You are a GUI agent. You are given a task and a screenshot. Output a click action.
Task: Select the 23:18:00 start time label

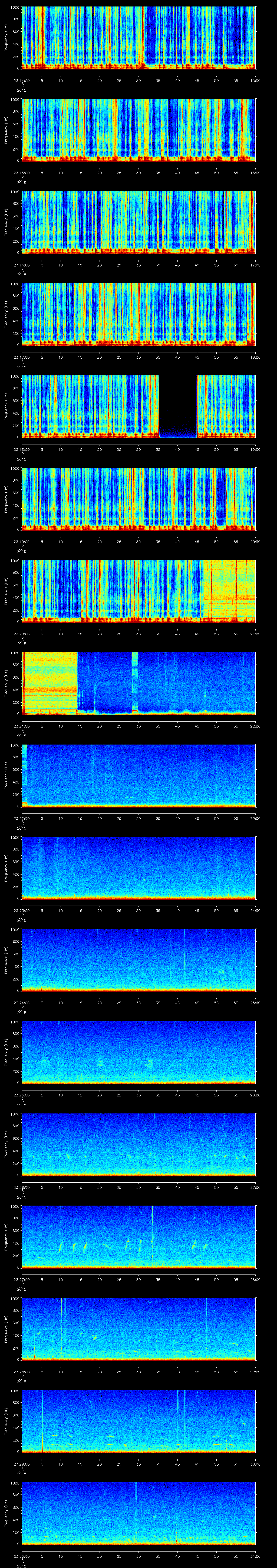click(22, 450)
